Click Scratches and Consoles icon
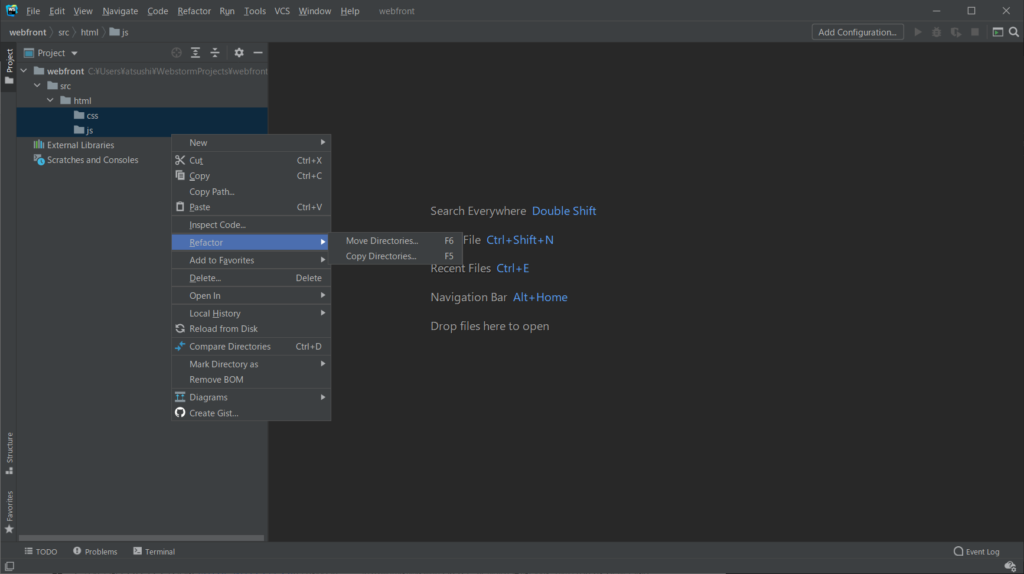 tap(39, 159)
